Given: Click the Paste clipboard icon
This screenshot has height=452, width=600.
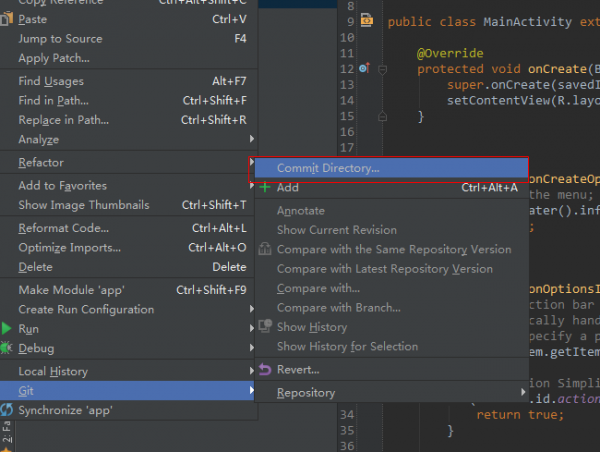Looking at the screenshot, I should pos(7,19).
